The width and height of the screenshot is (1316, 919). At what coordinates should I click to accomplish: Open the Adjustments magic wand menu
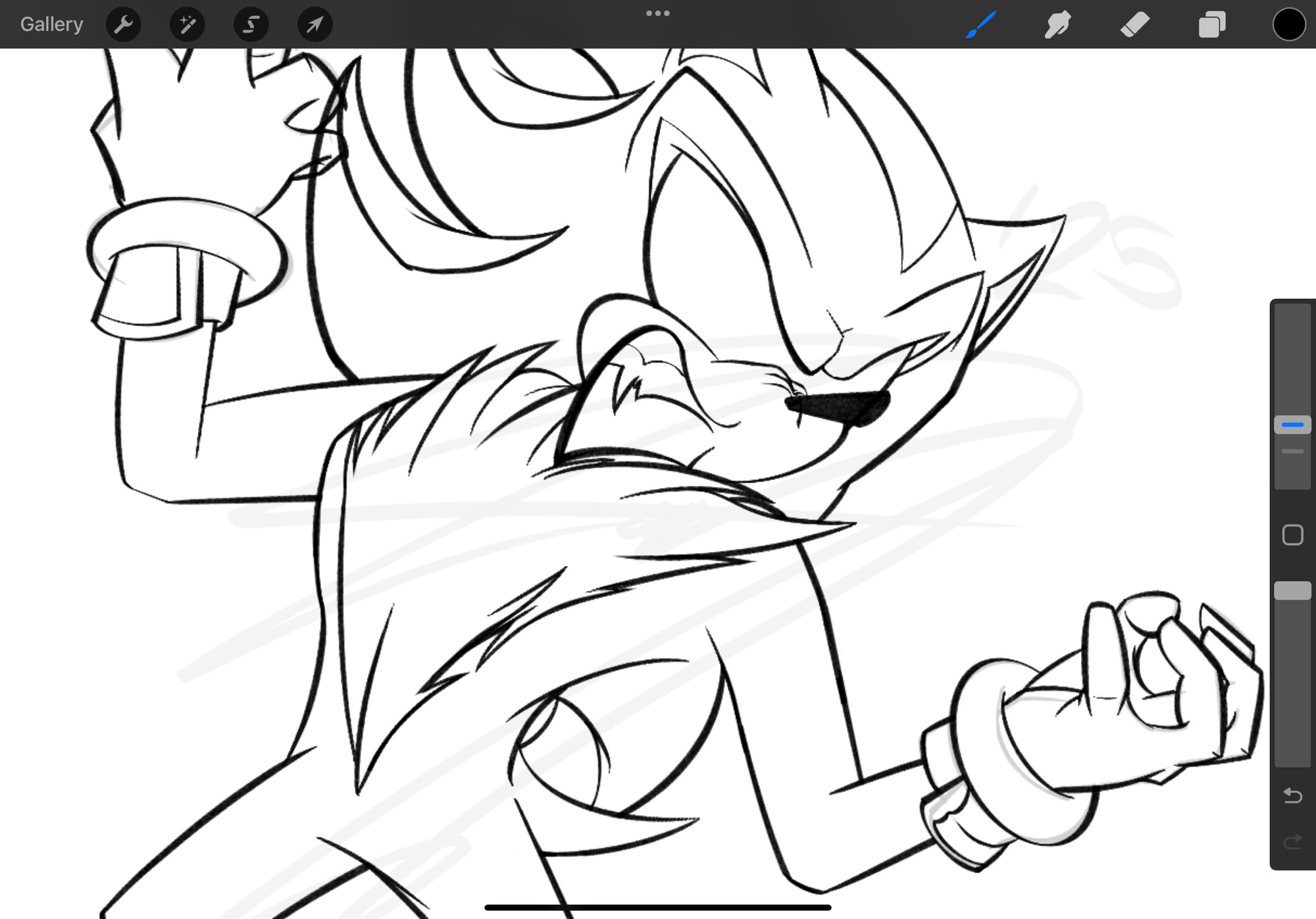pos(187,24)
